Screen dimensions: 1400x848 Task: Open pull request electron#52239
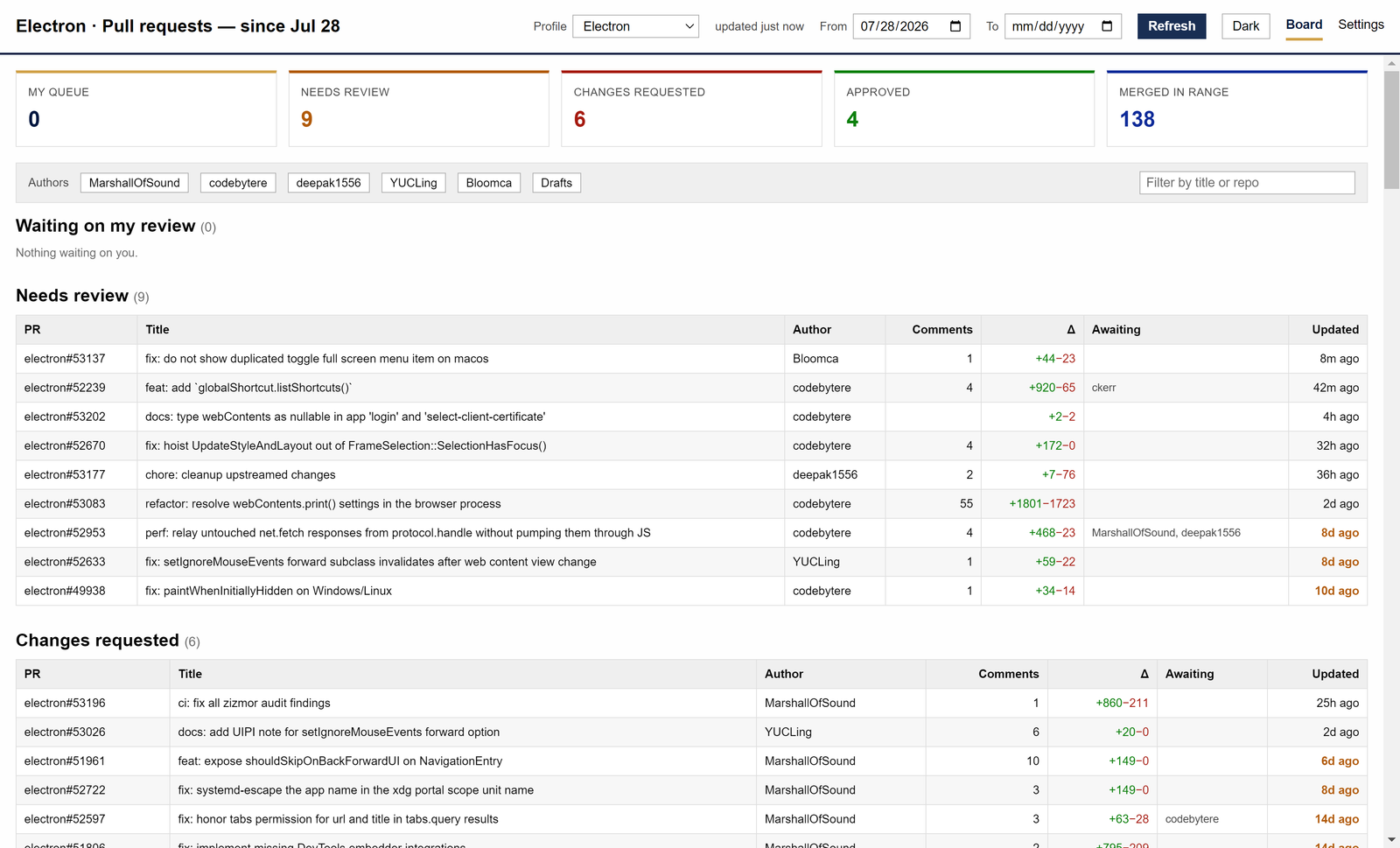tap(65, 388)
